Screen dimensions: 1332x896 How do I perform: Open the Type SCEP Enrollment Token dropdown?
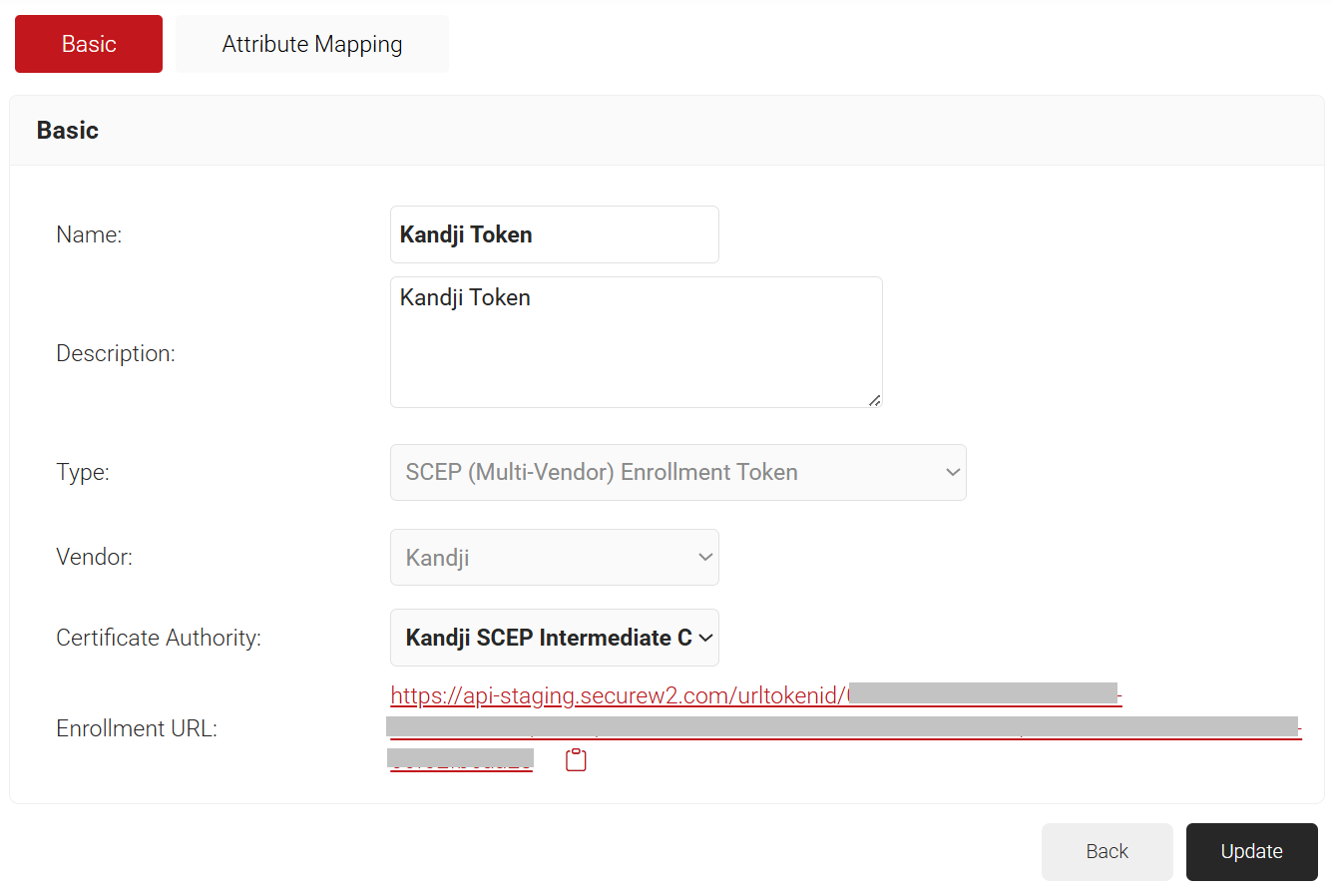coord(677,472)
